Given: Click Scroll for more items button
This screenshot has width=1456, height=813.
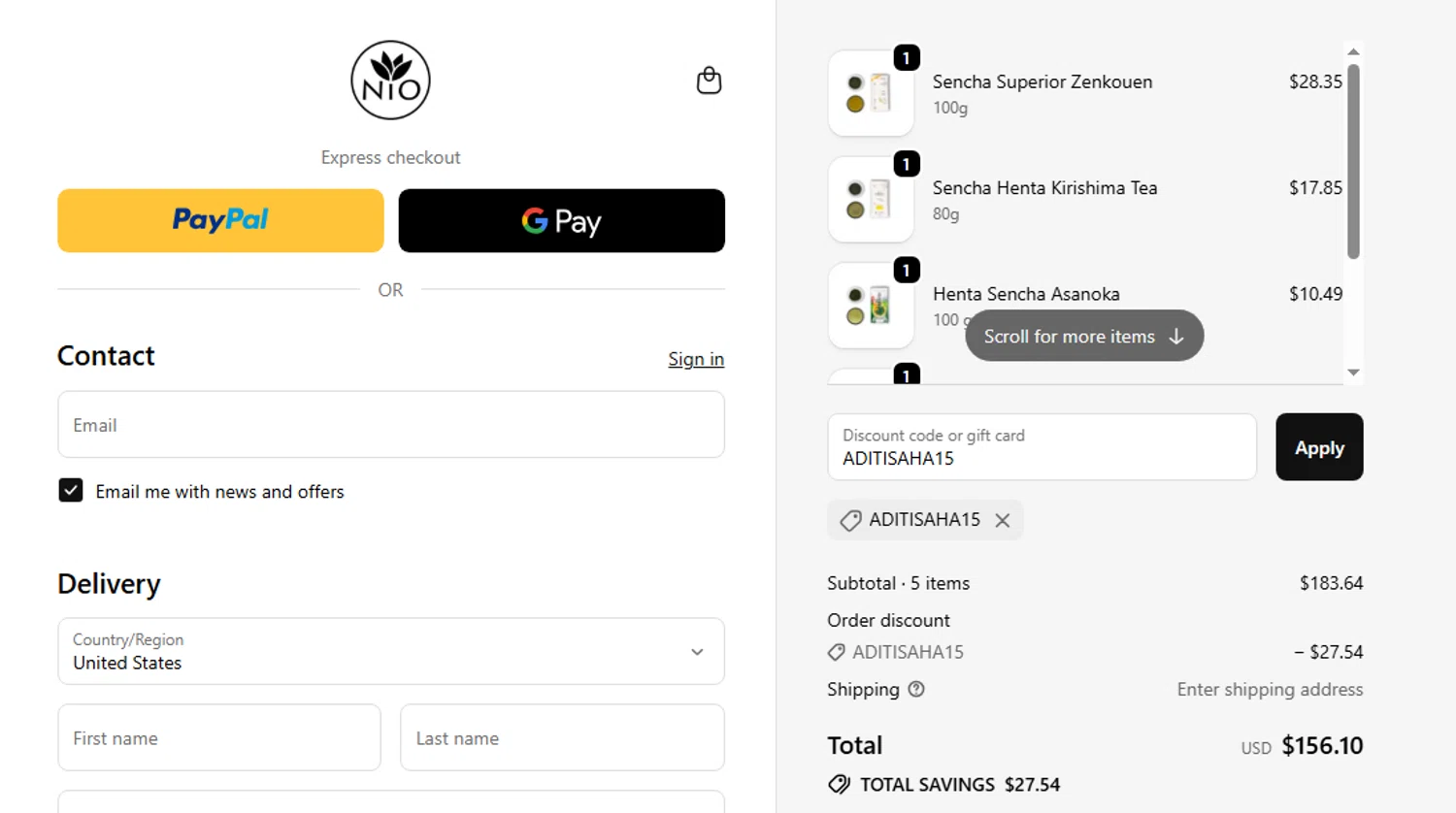Looking at the screenshot, I should coord(1084,336).
